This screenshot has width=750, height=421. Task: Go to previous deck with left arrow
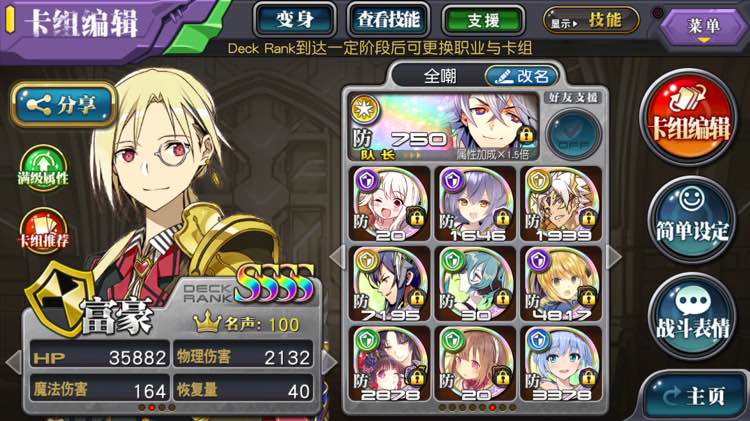tap(337, 256)
